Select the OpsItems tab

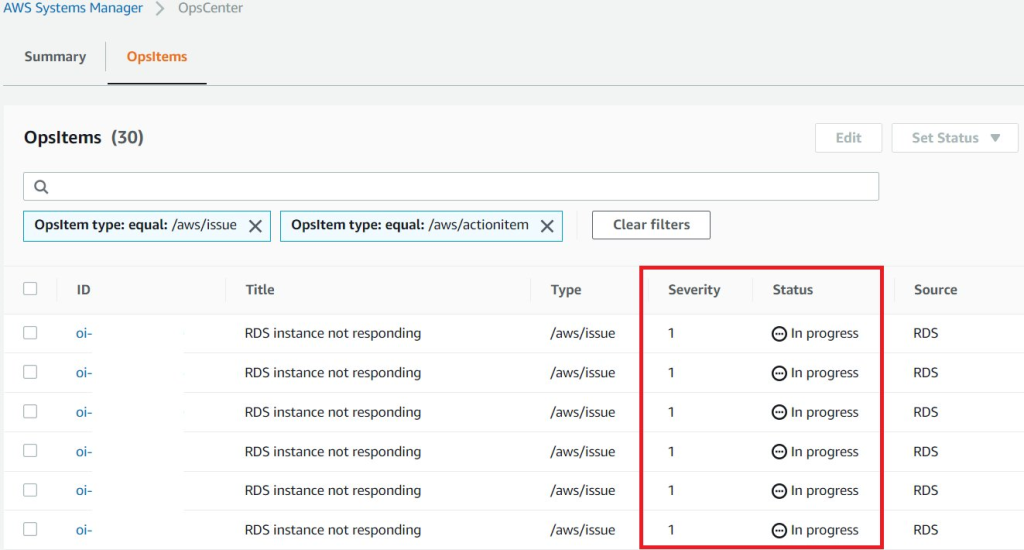click(x=157, y=57)
